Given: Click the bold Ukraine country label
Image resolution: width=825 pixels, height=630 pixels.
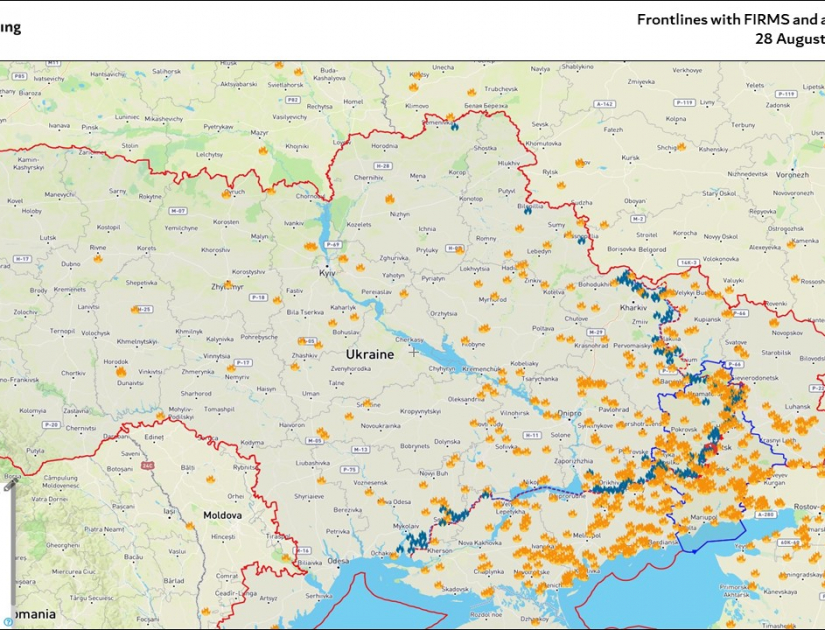Looking at the screenshot, I should (370, 354).
